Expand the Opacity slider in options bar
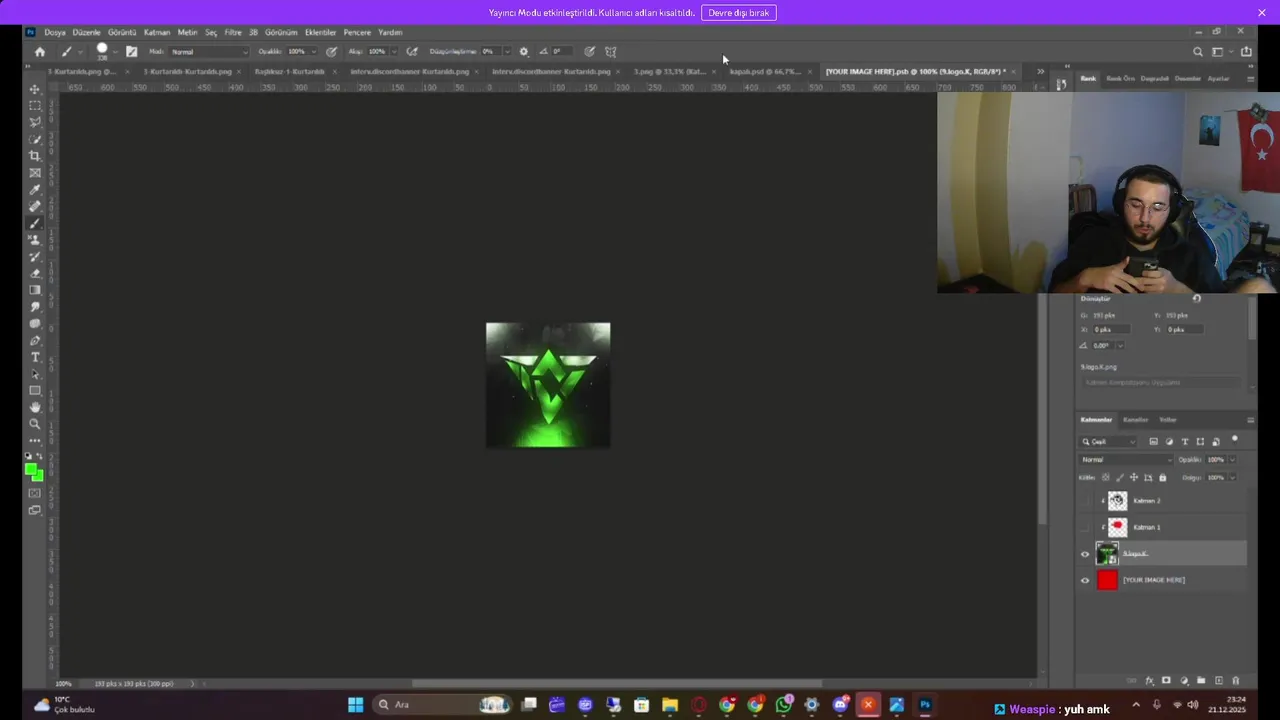The image size is (1280, 720). pos(314,52)
